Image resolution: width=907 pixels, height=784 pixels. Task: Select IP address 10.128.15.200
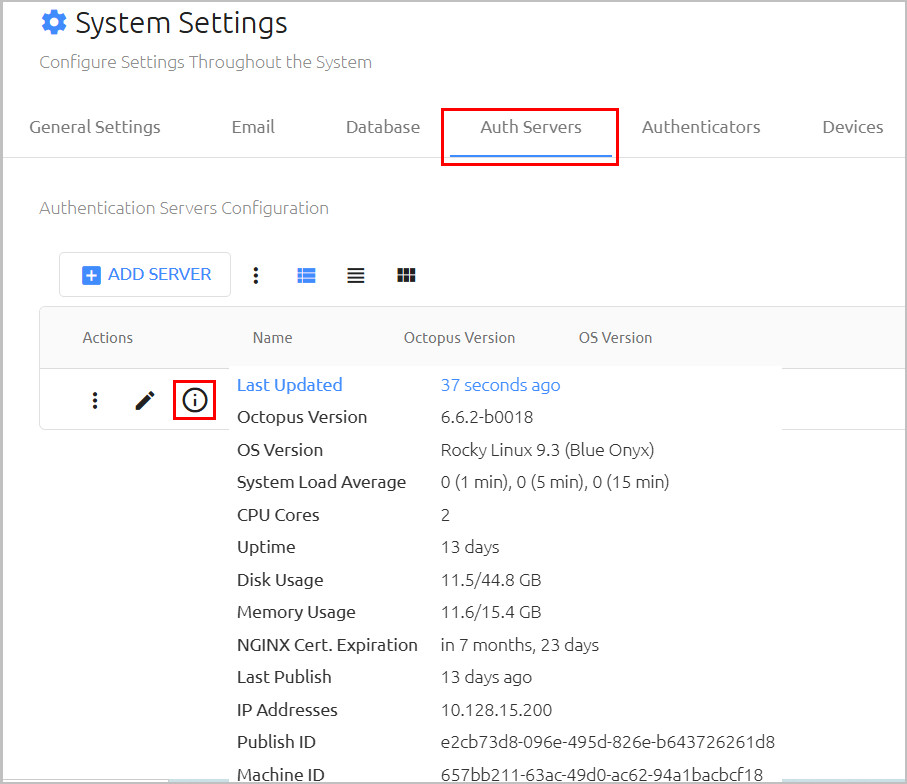pyautogui.click(x=496, y=710)
